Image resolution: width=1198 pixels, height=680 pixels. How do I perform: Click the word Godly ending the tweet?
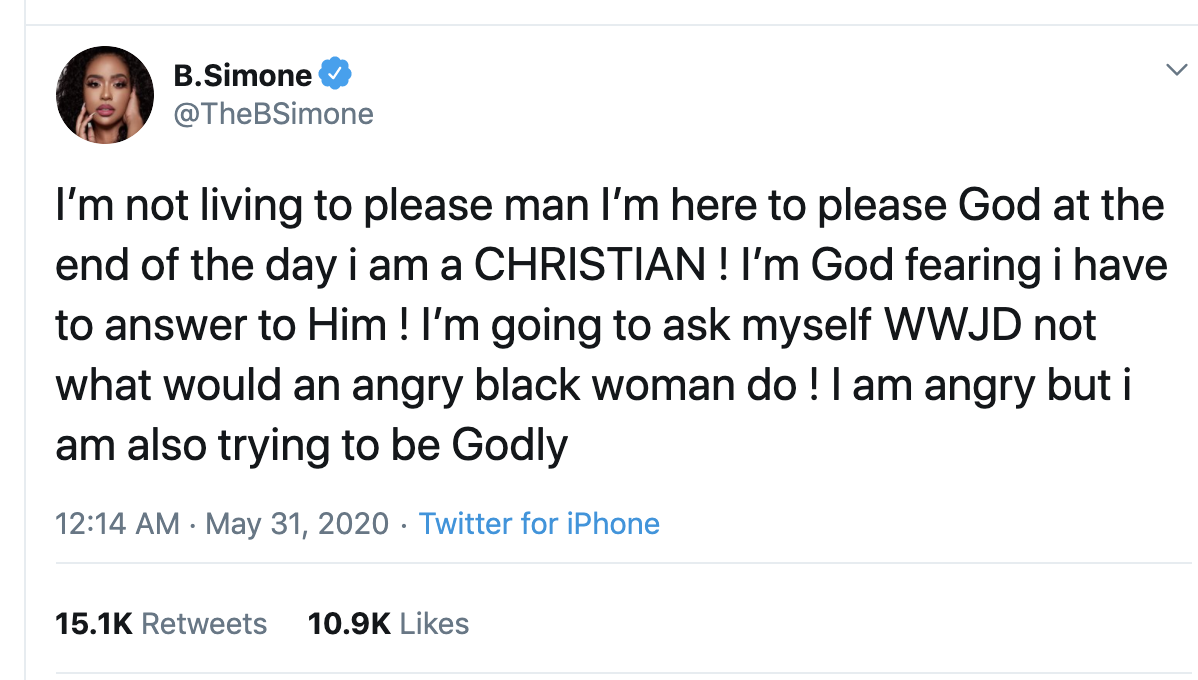tap(510, 445)
